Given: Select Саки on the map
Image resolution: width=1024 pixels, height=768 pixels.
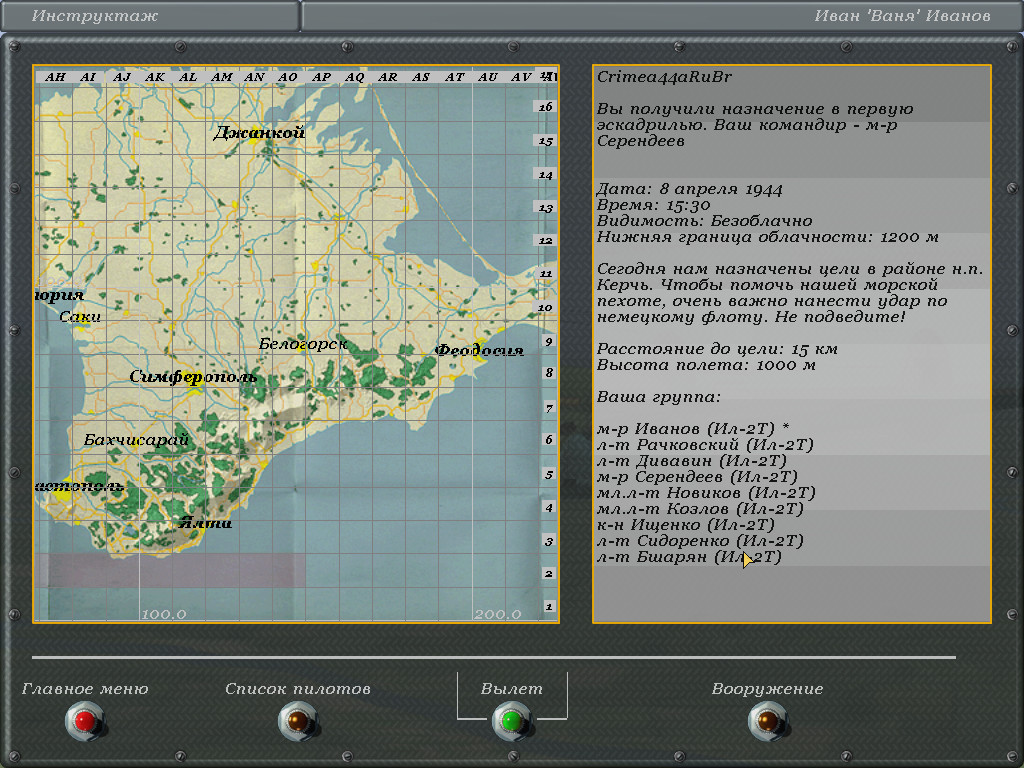Looking at the screenshot, I should [x=80, y=317].
